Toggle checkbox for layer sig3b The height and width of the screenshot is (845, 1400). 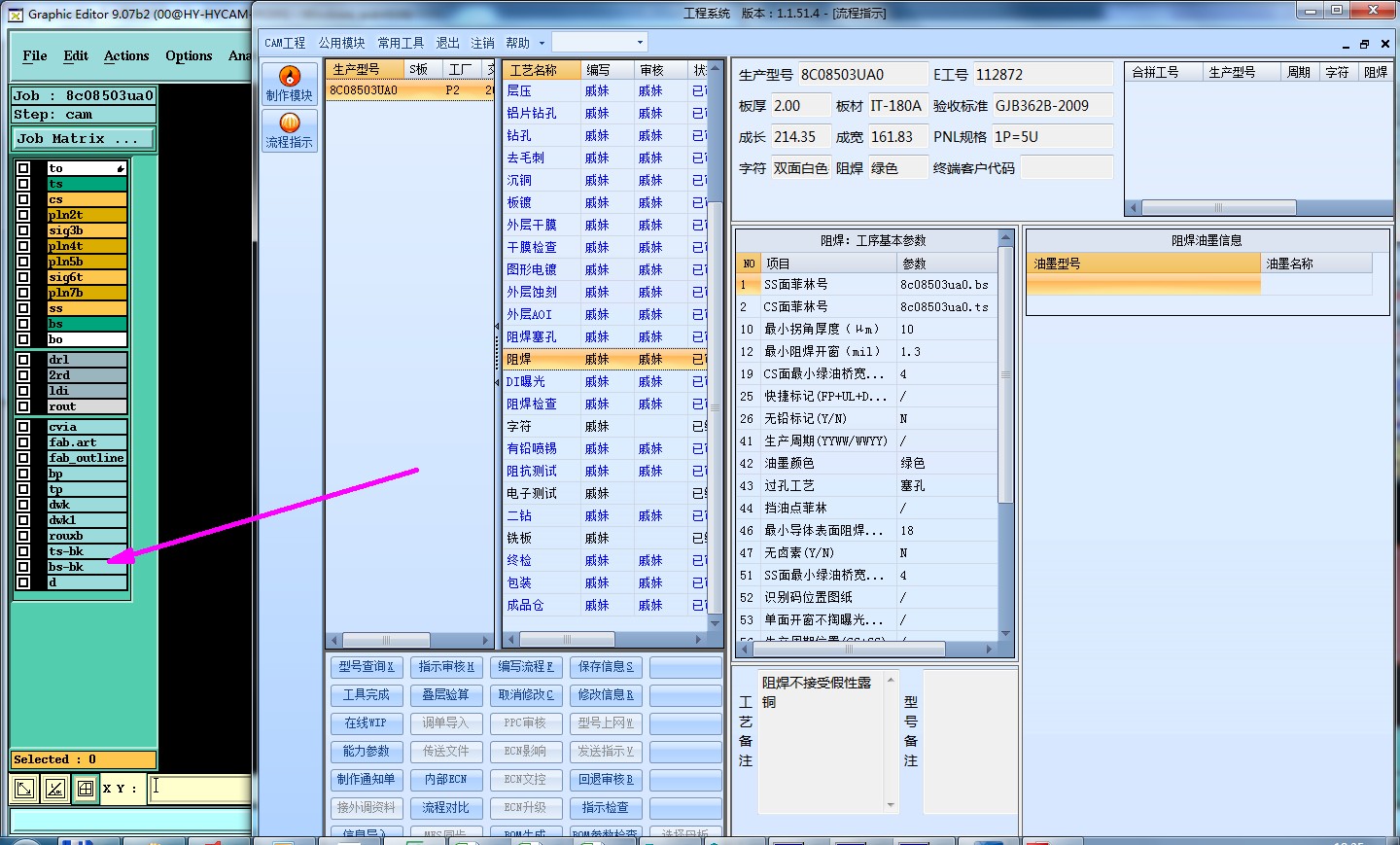23,230
